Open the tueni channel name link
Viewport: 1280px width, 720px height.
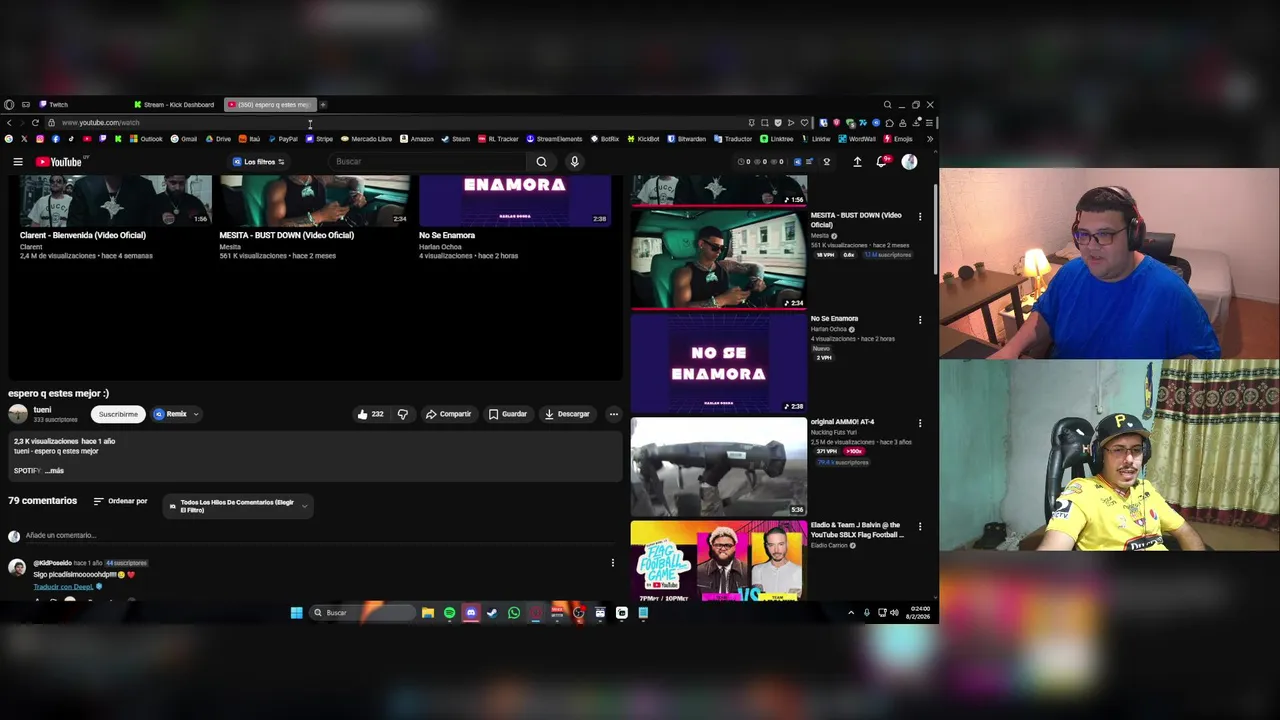tap(42, 410)
